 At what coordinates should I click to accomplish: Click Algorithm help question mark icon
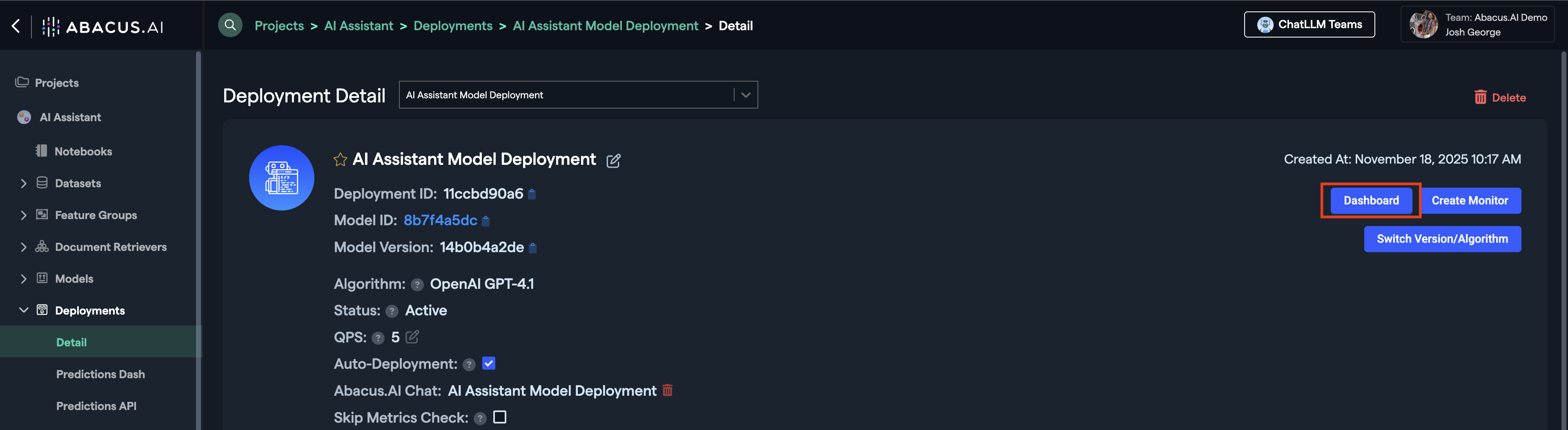pos(417,285)
